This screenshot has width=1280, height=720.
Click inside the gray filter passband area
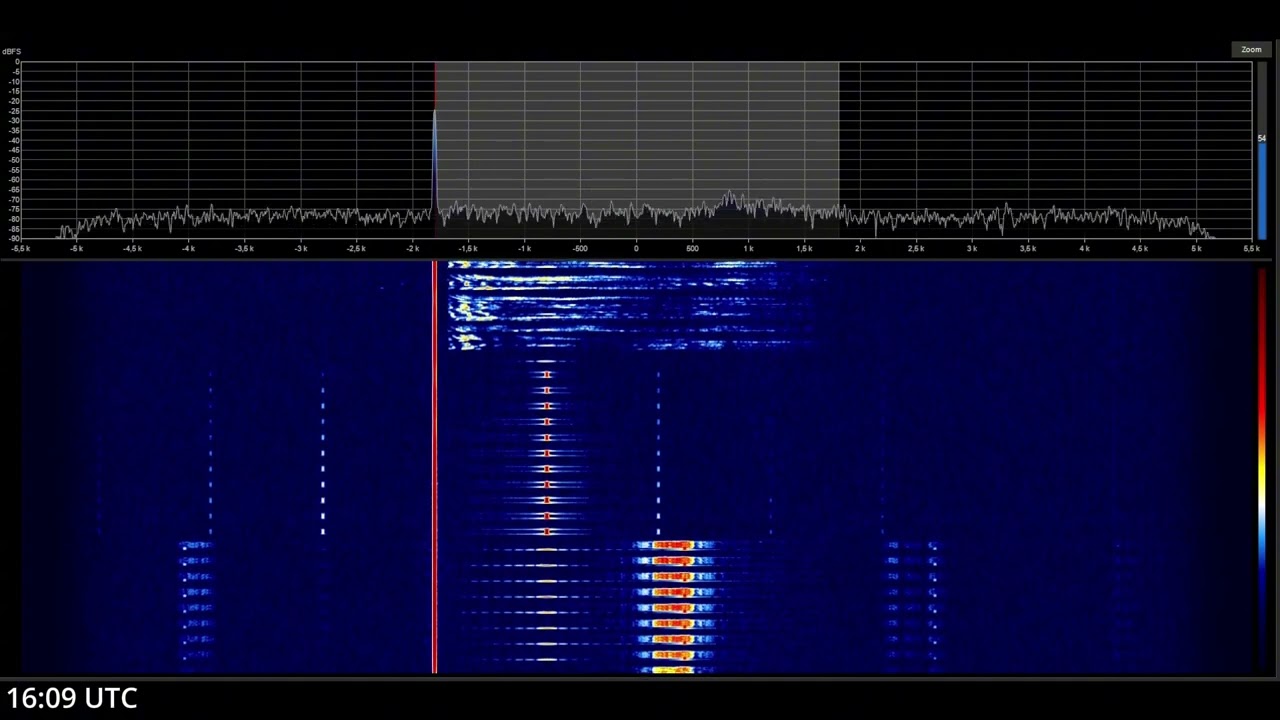[636, 150]
